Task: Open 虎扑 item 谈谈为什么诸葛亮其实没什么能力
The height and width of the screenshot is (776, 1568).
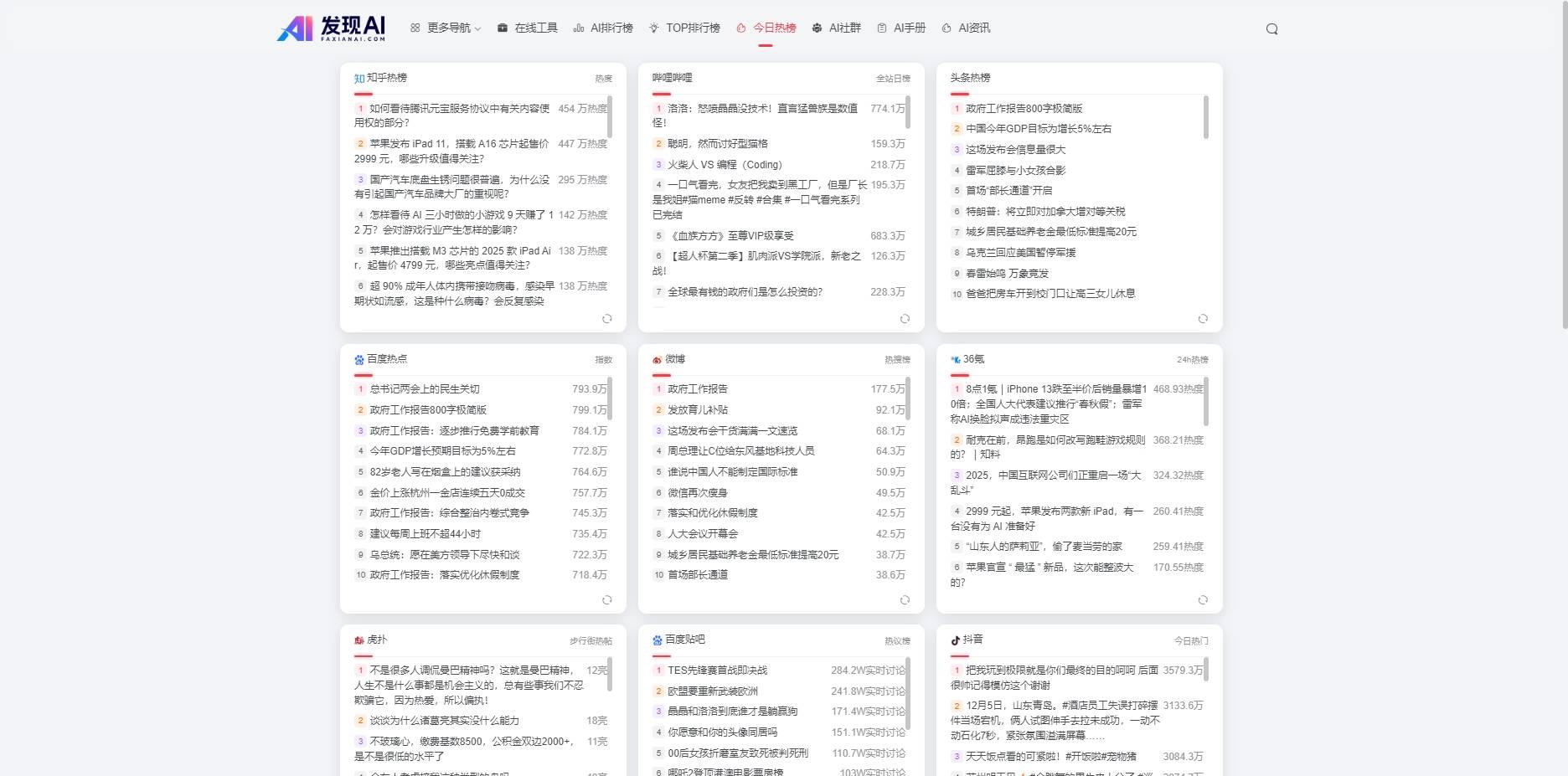Action: [x=445, y=721]
